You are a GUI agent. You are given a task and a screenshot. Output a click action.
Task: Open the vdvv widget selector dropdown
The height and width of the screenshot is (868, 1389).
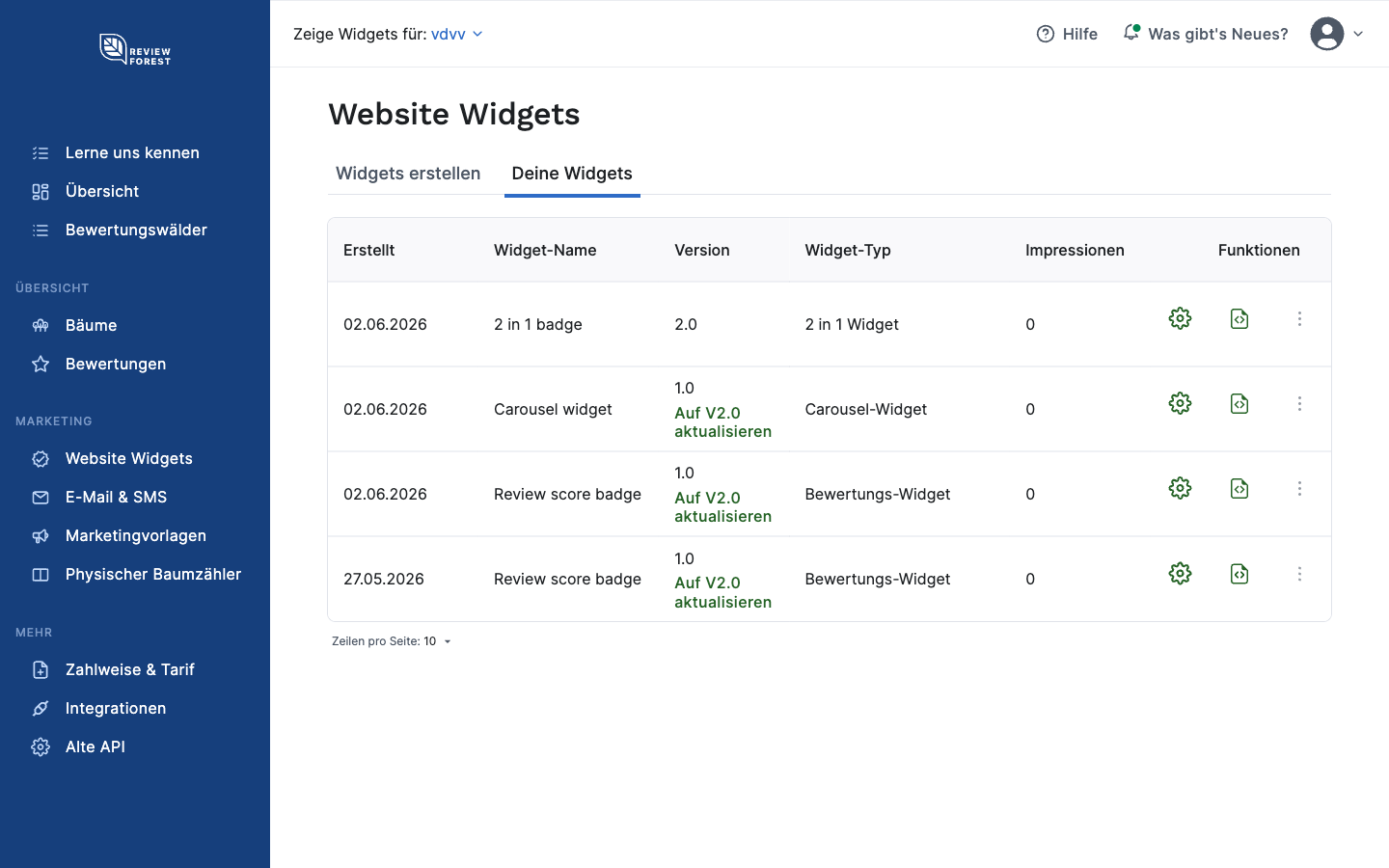click(x=456, y=34)
